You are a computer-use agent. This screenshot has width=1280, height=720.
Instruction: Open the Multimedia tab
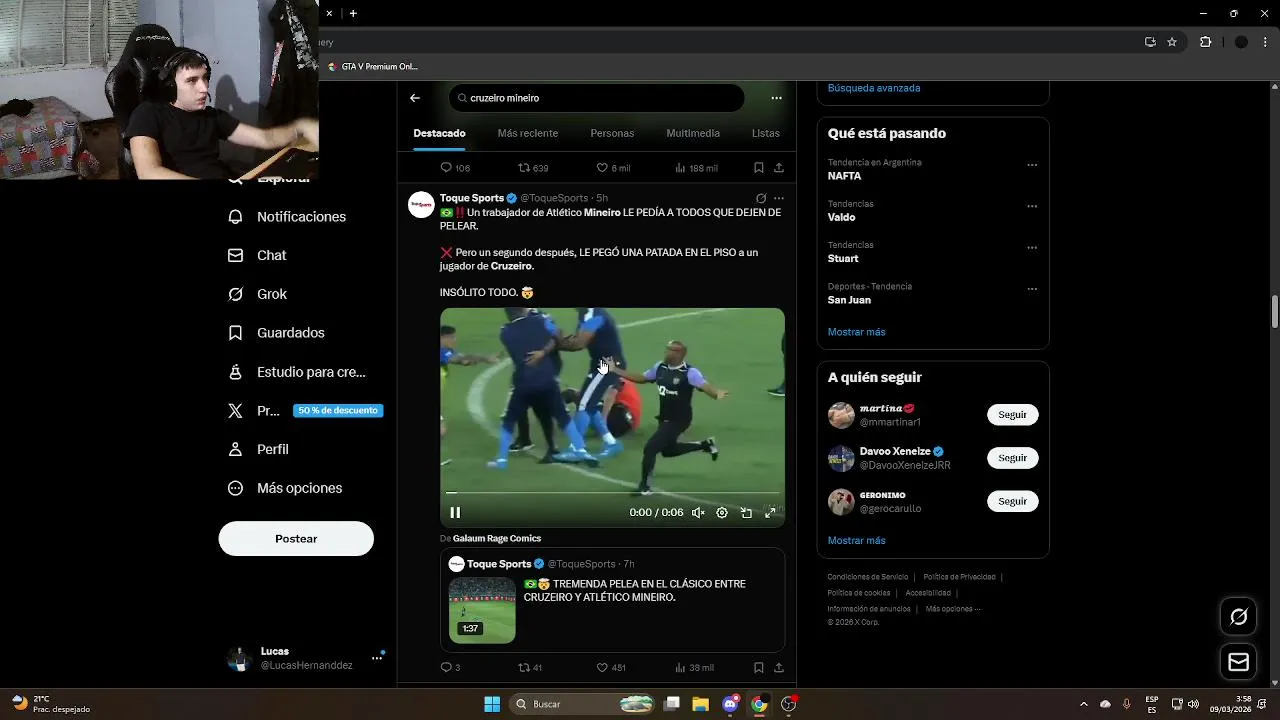[x=693, y=133]
